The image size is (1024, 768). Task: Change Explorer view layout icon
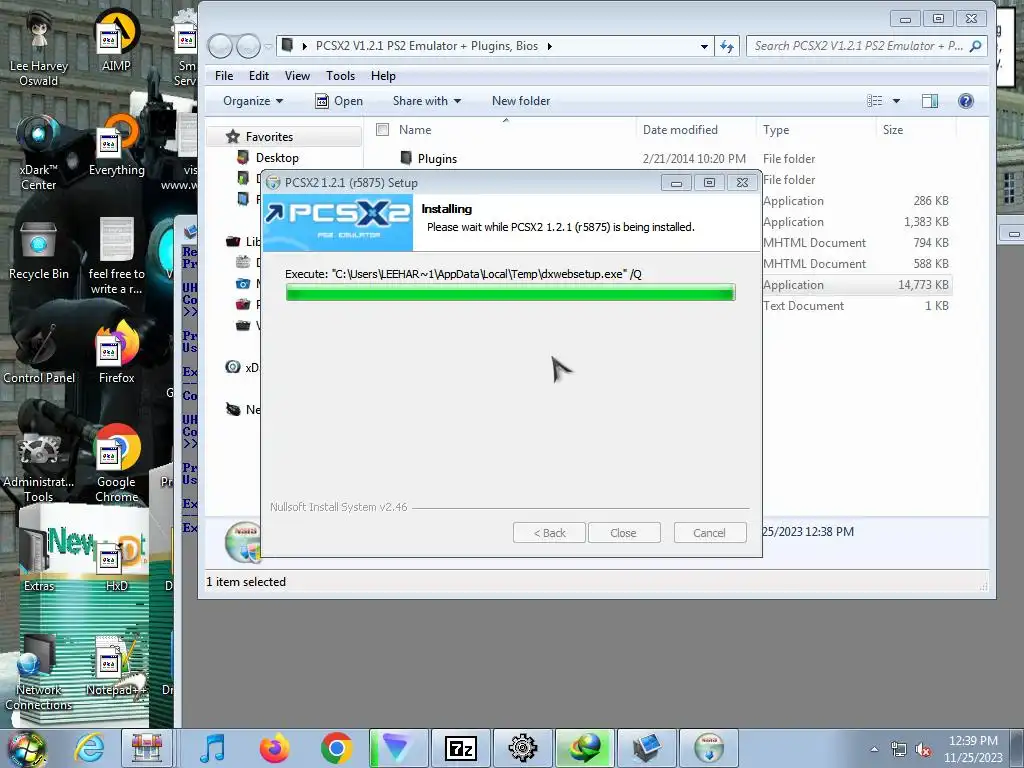874,101
